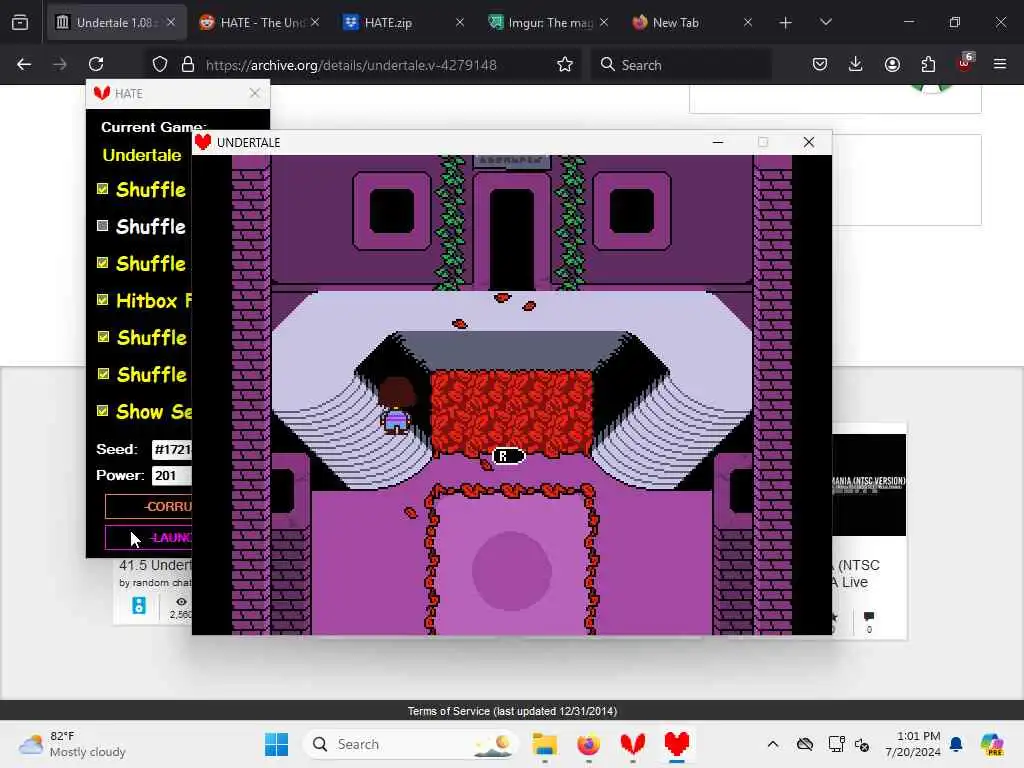
Task: Click the '41.5 Undert' item title
Action: pyautogui.click(x=155, y=565)
